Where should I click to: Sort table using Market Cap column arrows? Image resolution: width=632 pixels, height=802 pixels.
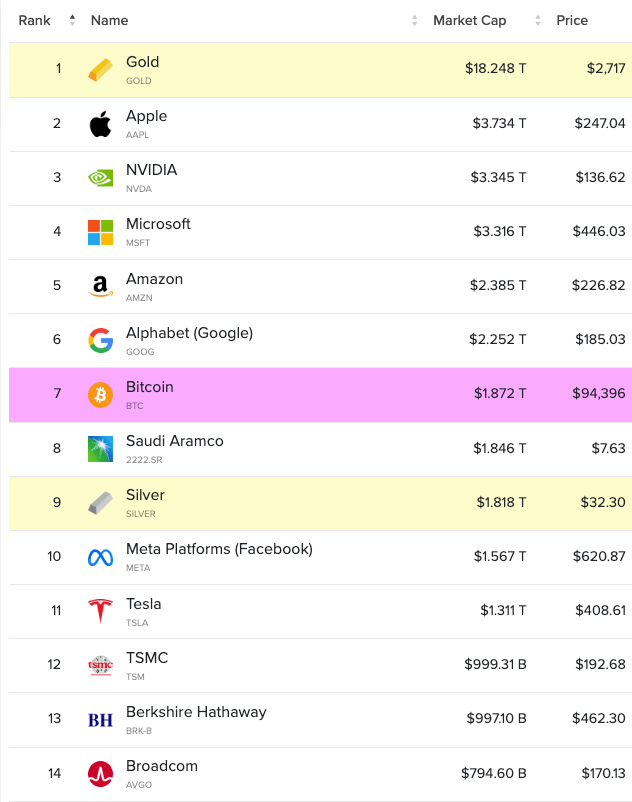[537, 20]
